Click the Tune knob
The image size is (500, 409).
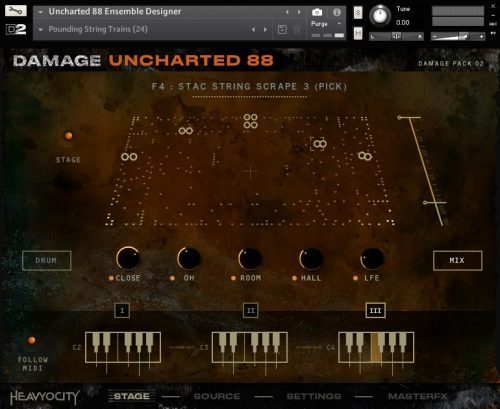pyautogui.click(x=380, y=16)
